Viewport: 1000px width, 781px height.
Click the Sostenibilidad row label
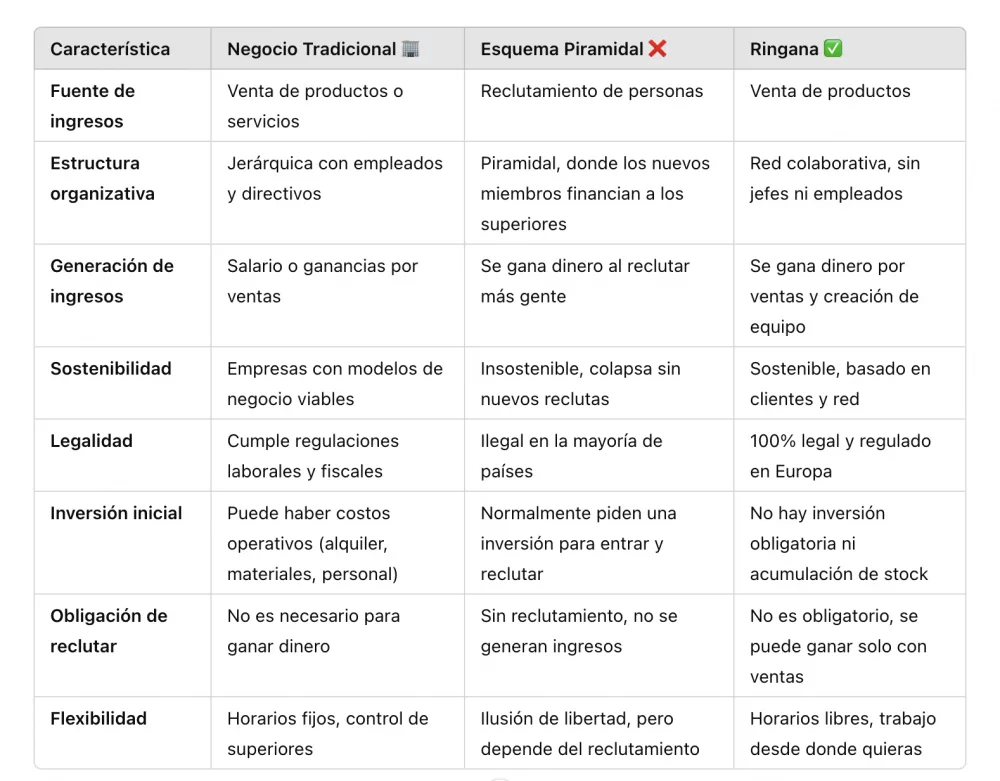pyautogui.click(x=111, y=368)
